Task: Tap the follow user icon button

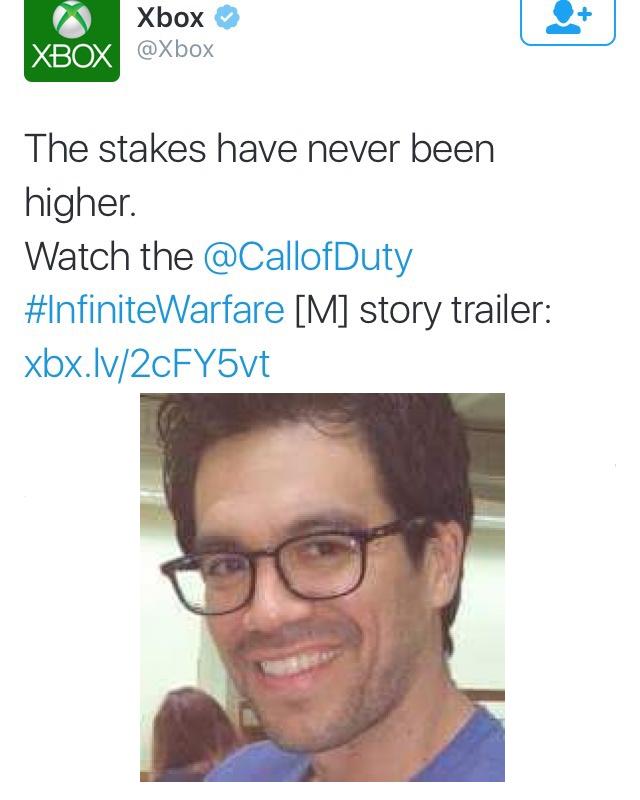Action: [568, 21]
